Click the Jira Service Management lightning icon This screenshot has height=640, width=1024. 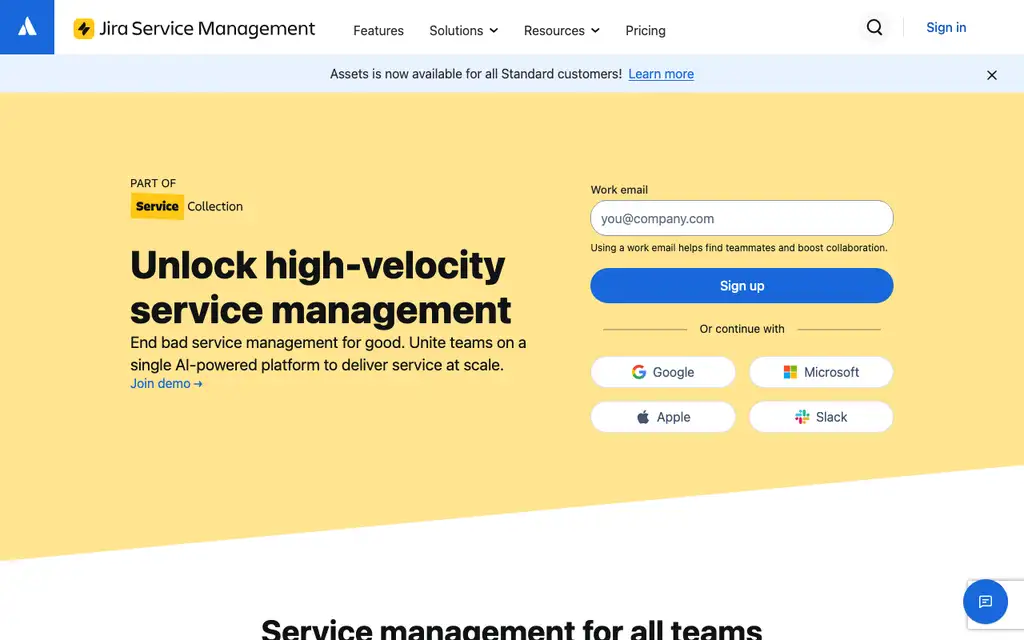[84, 29]
